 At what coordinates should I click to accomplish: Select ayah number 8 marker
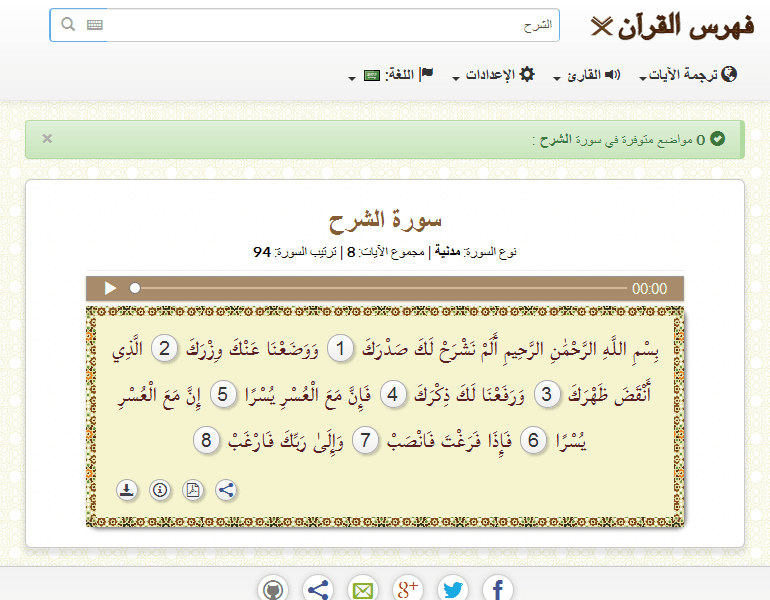206,440
